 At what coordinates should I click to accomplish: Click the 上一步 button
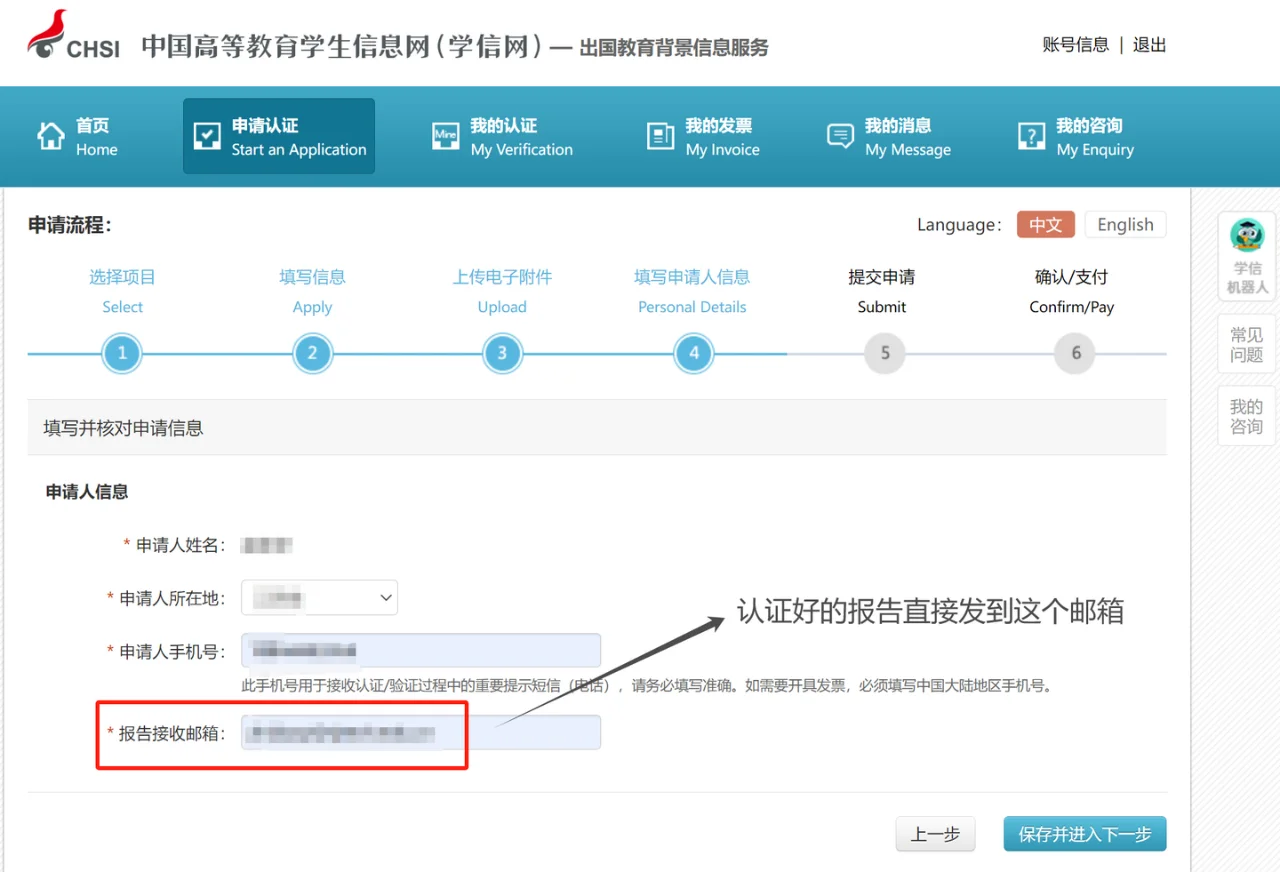935,834
